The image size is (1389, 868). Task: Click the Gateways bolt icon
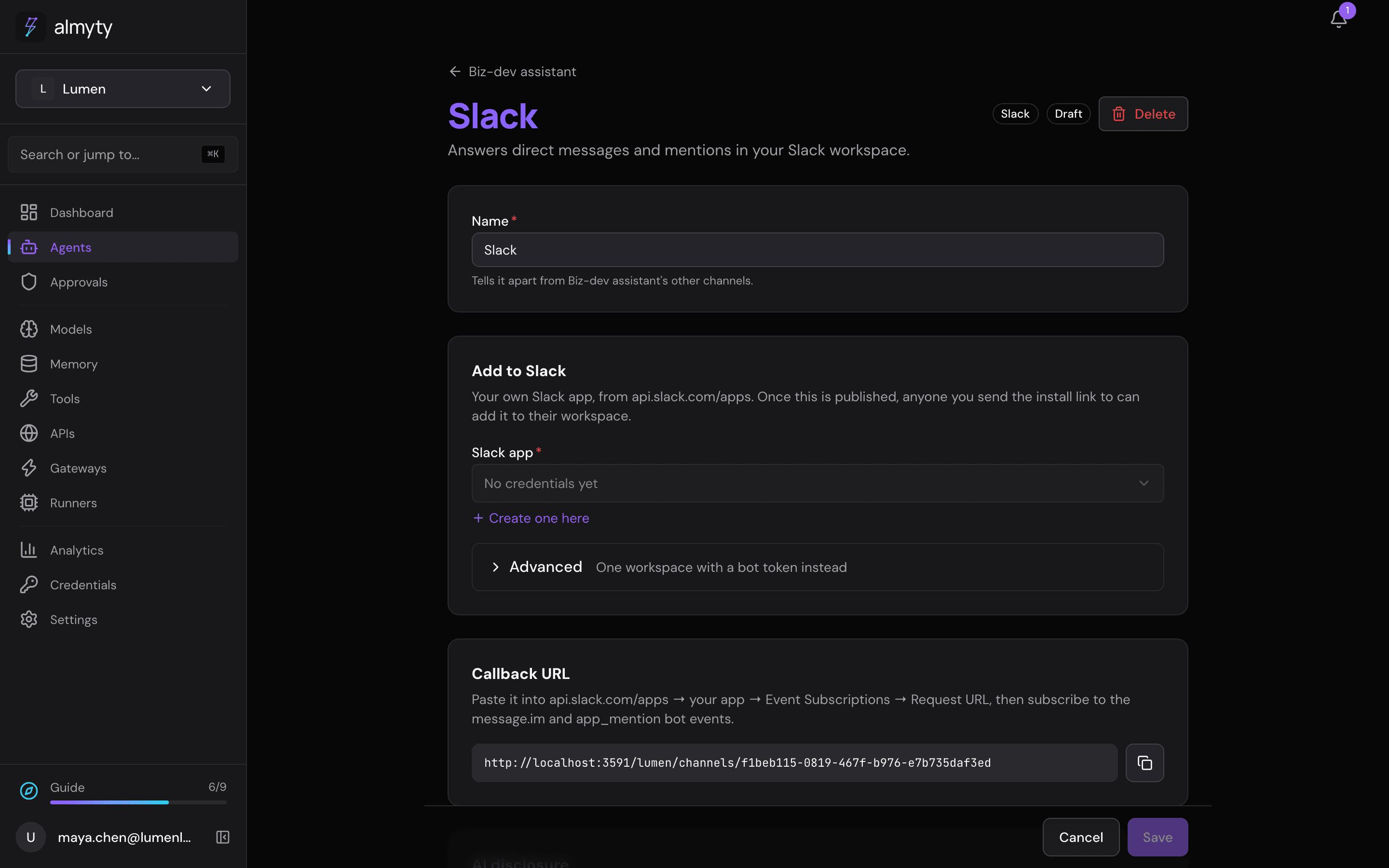pos(29,468)
